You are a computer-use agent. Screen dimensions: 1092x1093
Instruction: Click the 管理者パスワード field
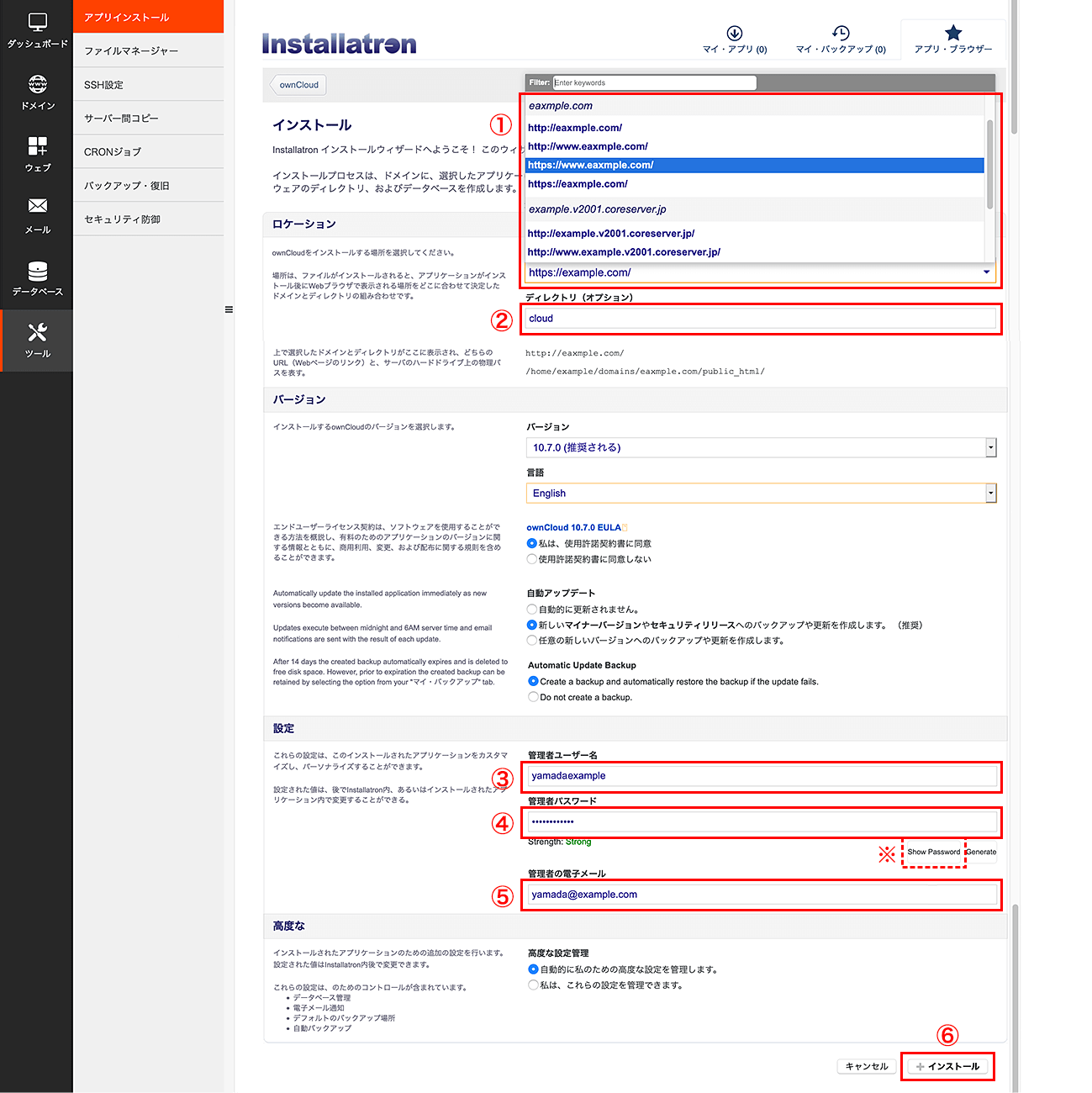click(762, 821)
